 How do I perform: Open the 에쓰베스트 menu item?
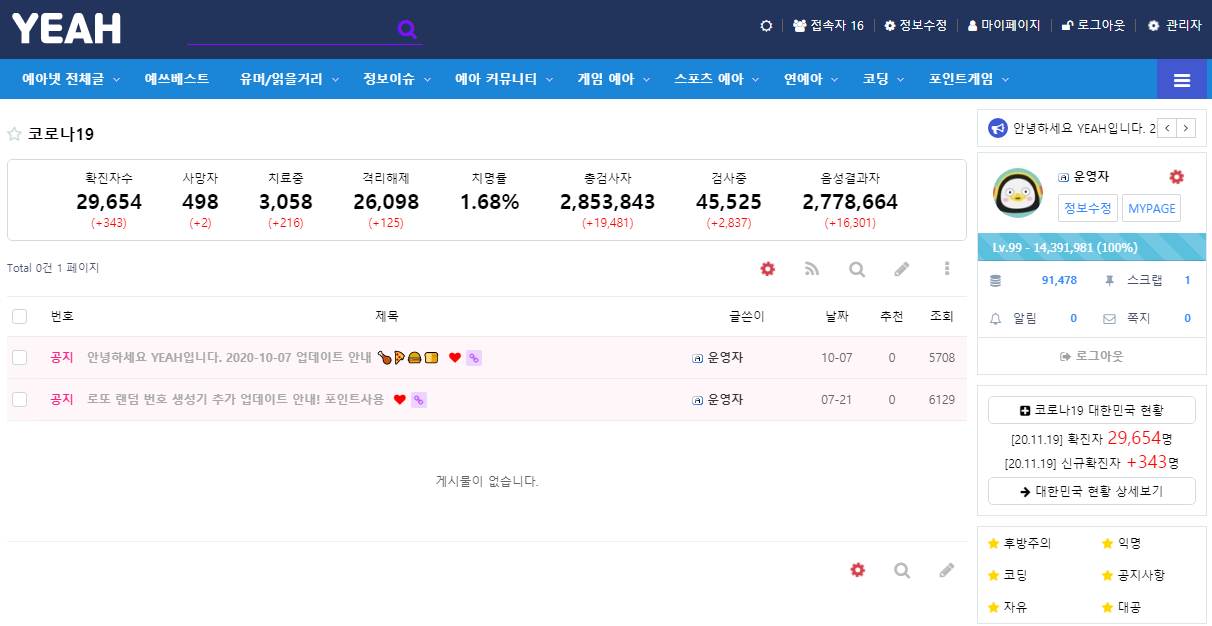coord(177,79)
